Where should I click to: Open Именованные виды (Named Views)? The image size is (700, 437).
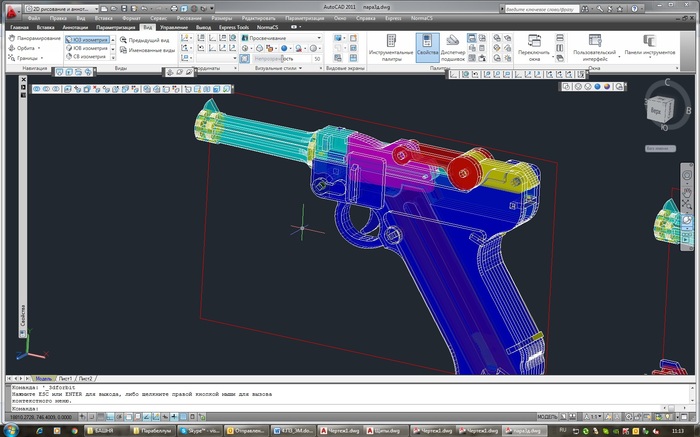tap(148, 49)
